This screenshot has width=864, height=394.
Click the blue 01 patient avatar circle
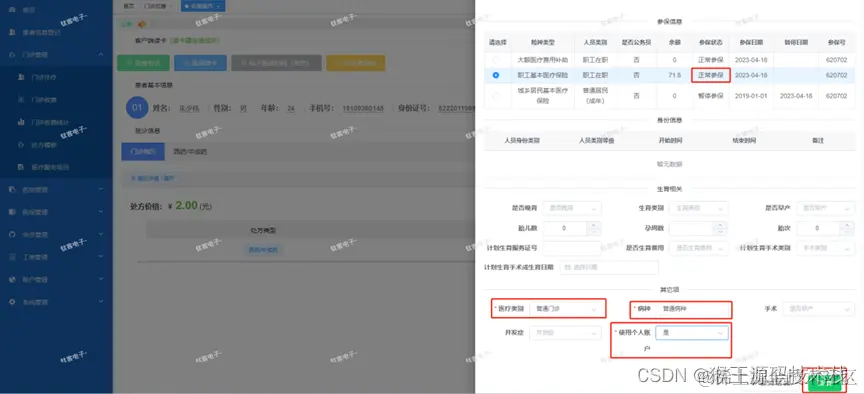coord(137,108)
